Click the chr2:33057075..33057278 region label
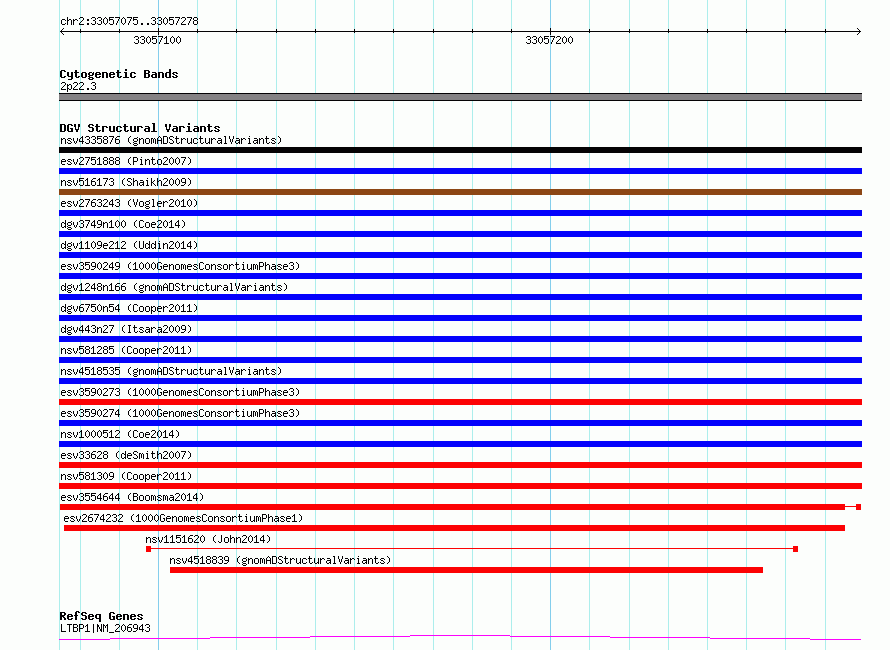The image size is (890, 650). [129, 22]
